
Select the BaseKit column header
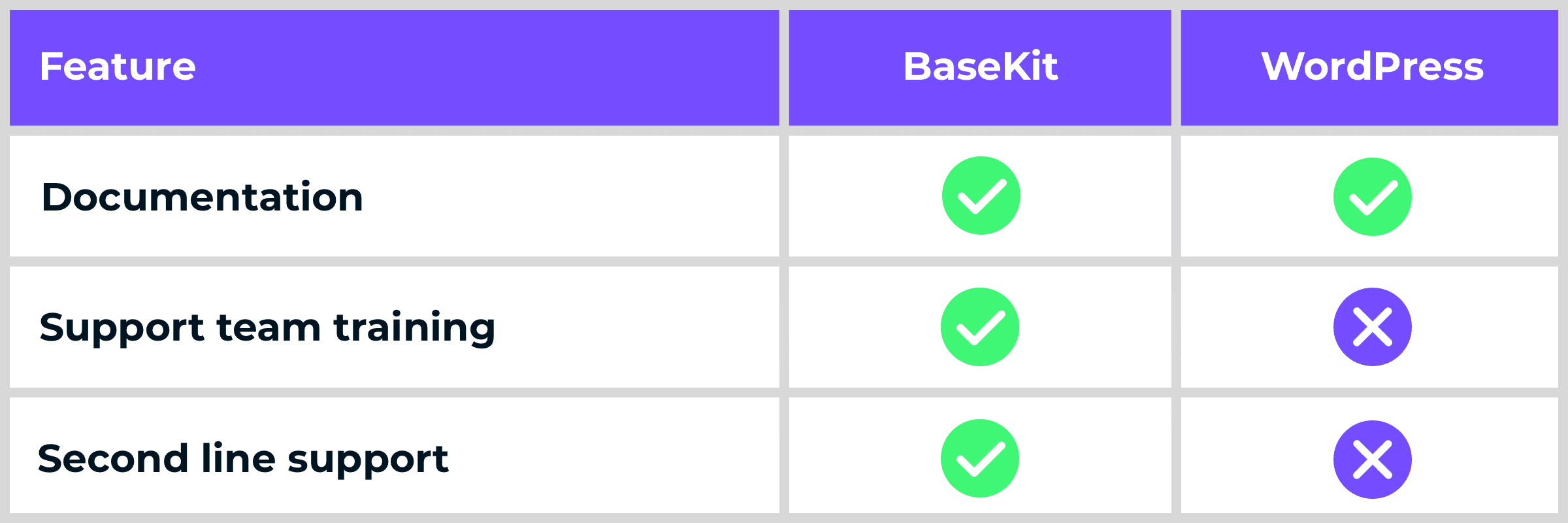[x=980, y=67]
